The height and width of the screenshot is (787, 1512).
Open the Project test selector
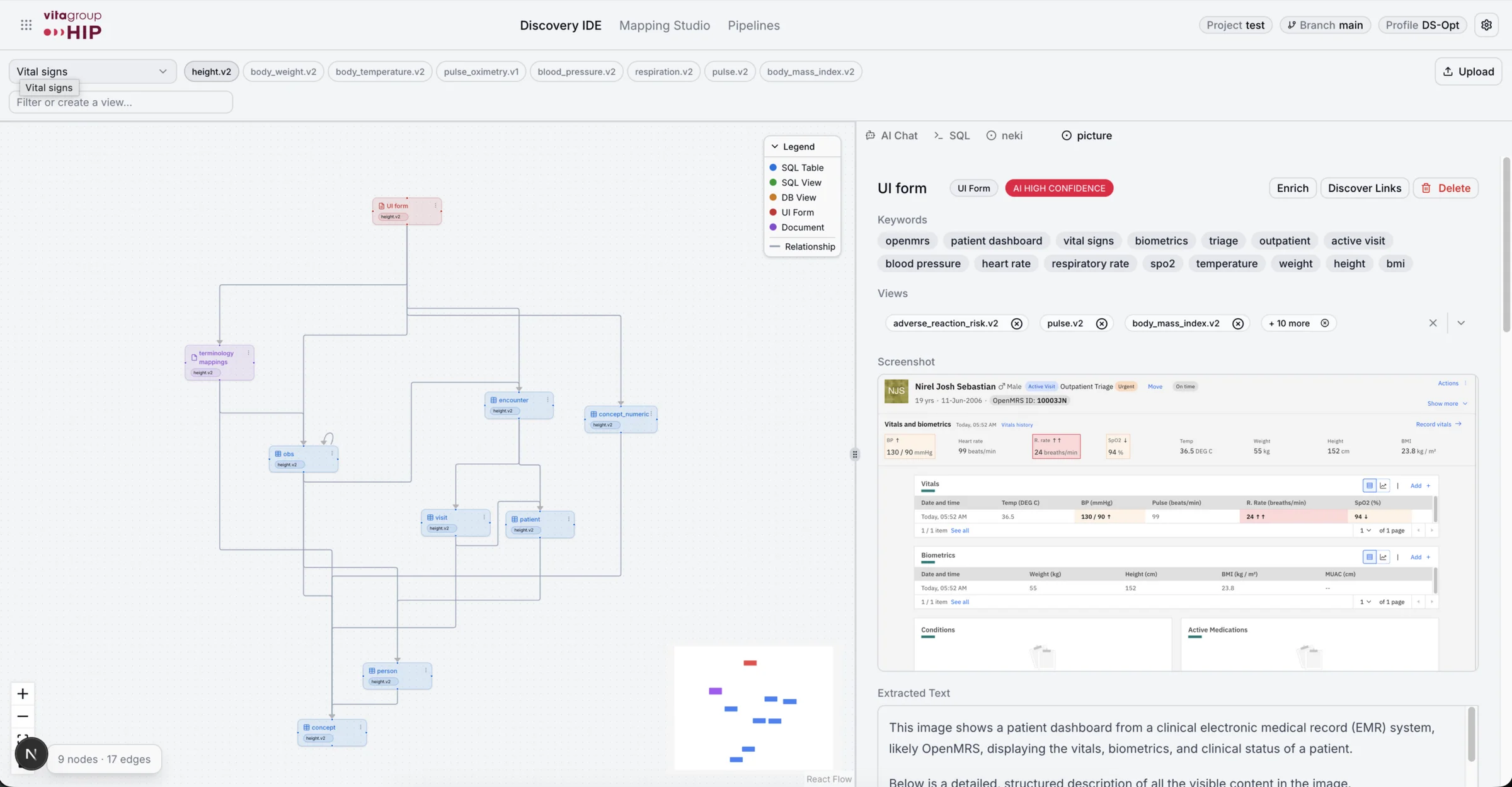[x=1235, y=25]
